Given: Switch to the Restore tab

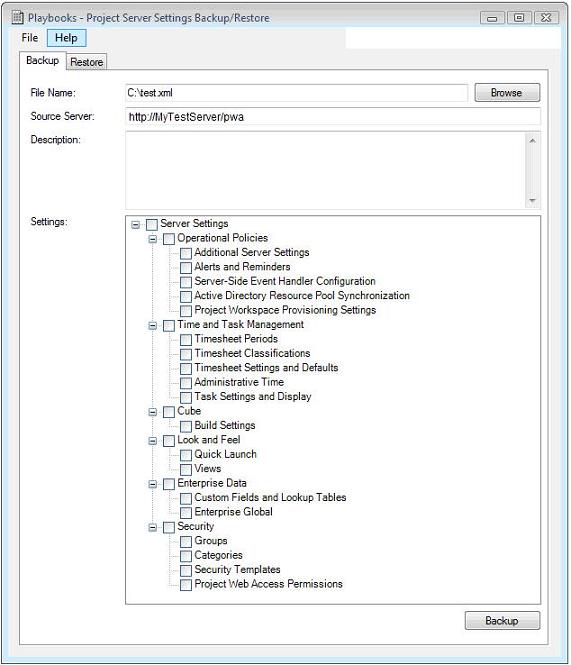Looking at the screenshot, I should tap(87, 62).
